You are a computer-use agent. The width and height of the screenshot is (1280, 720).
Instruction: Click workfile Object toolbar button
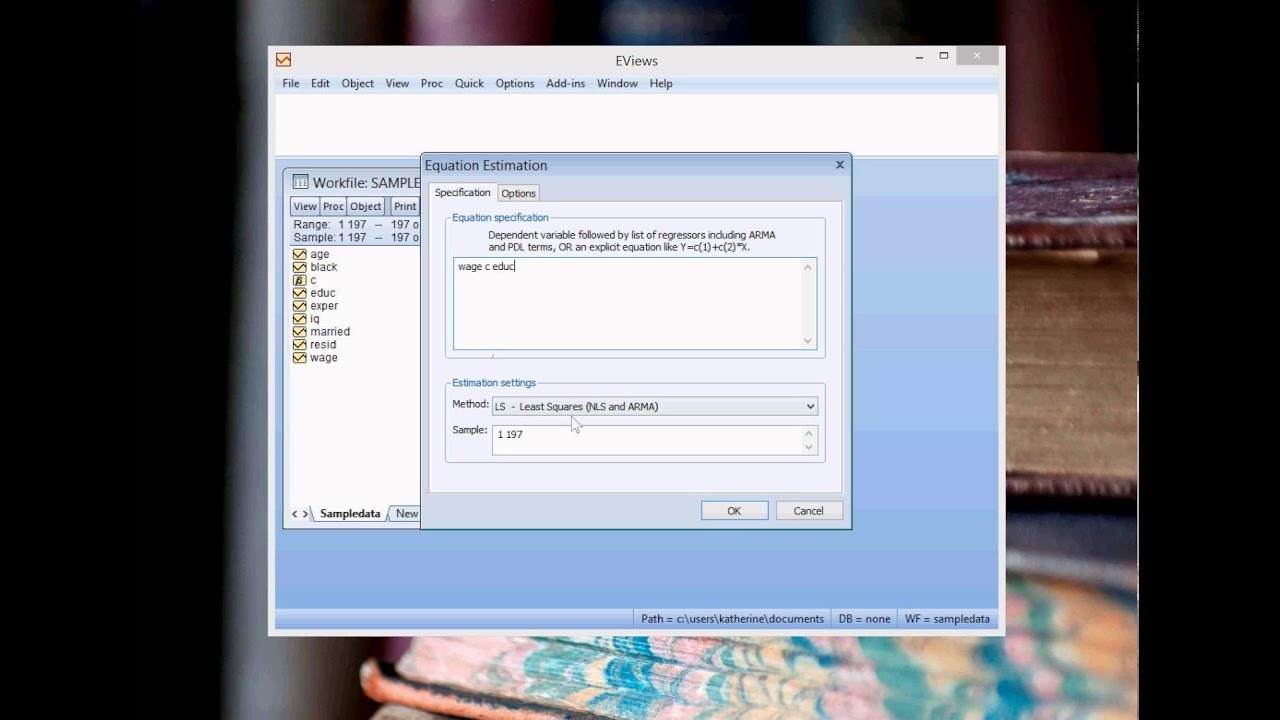click(x=365, y=206)
